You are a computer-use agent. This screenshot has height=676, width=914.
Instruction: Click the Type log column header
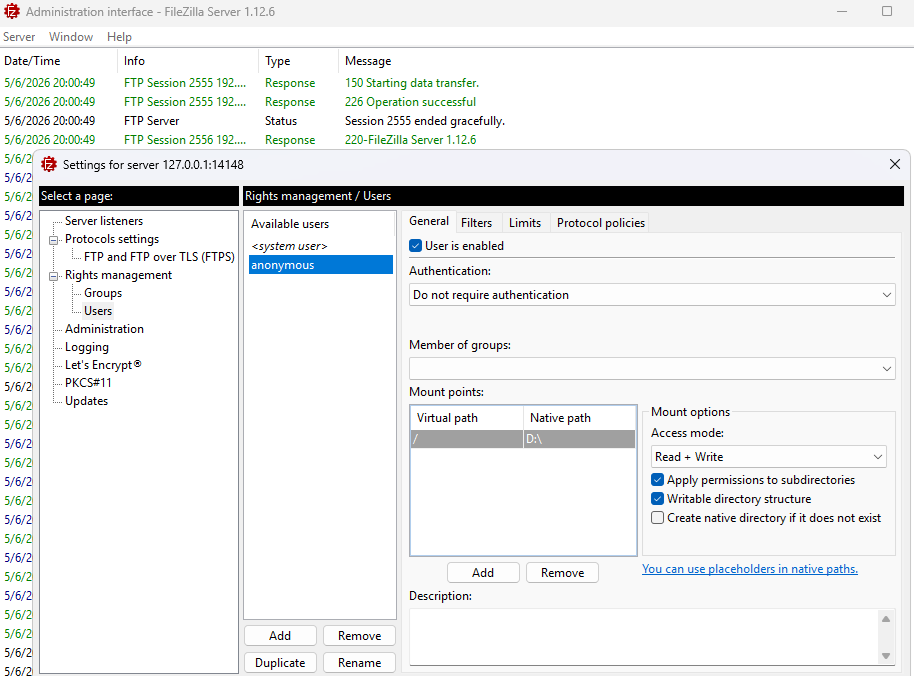click(x=298, y=61)
